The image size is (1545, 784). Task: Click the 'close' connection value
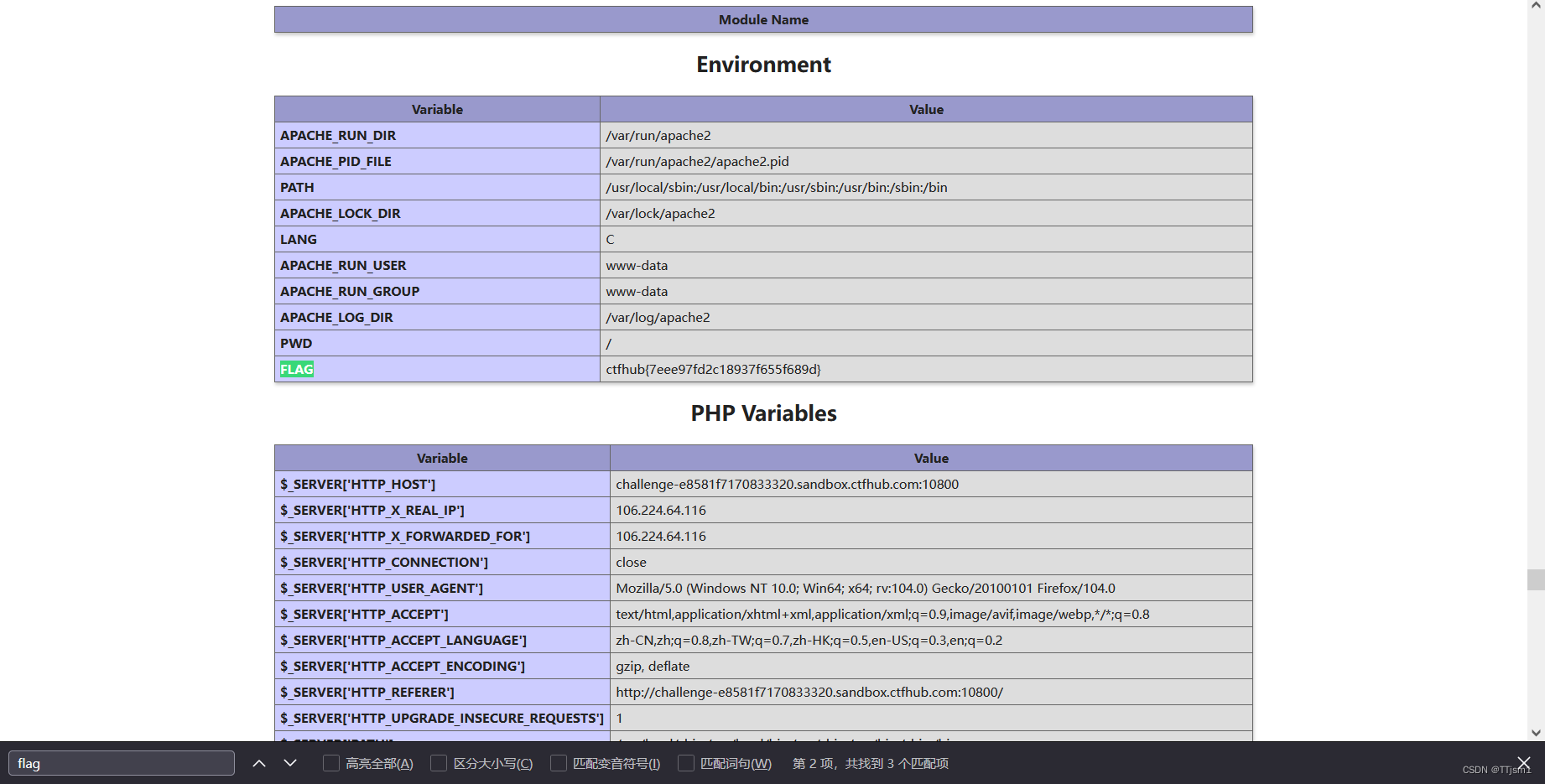click(x=631, y=562)
